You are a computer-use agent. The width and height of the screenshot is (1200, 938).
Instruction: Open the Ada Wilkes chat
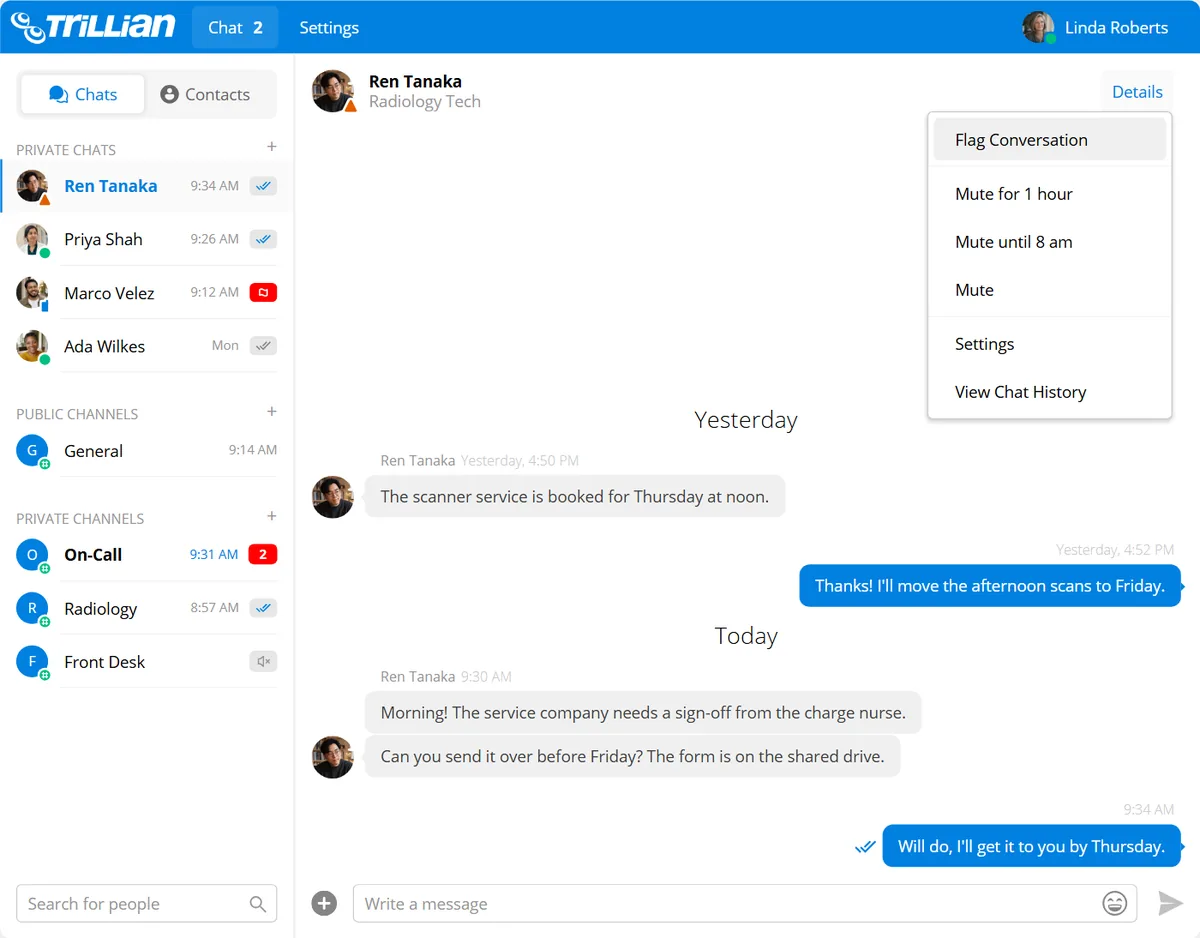pyautogui.click(x=147, y=346)
